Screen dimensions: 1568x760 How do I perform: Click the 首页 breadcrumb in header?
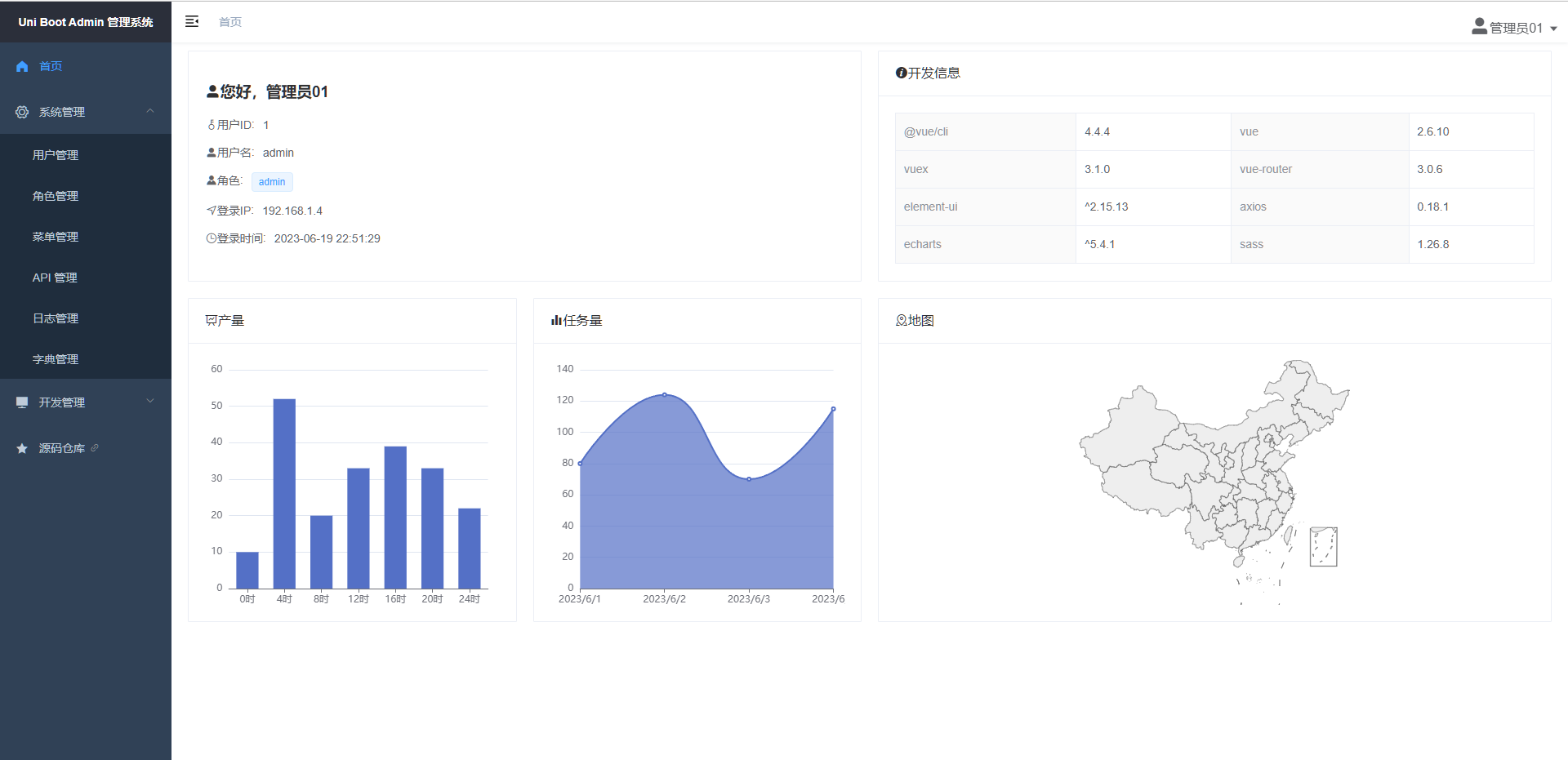pyautogui.click(x=230, y=22)
